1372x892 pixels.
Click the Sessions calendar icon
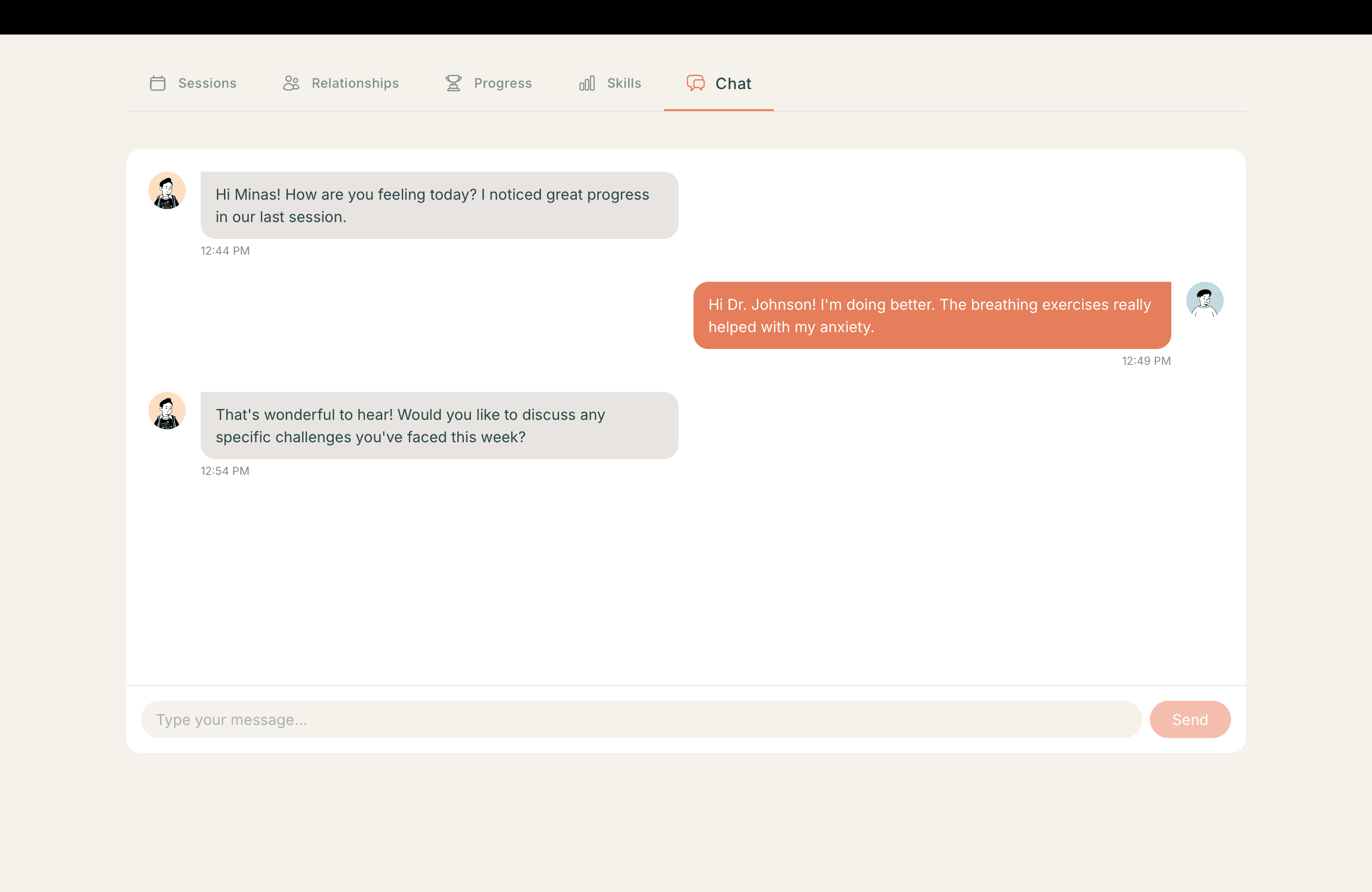pos(157,84)
